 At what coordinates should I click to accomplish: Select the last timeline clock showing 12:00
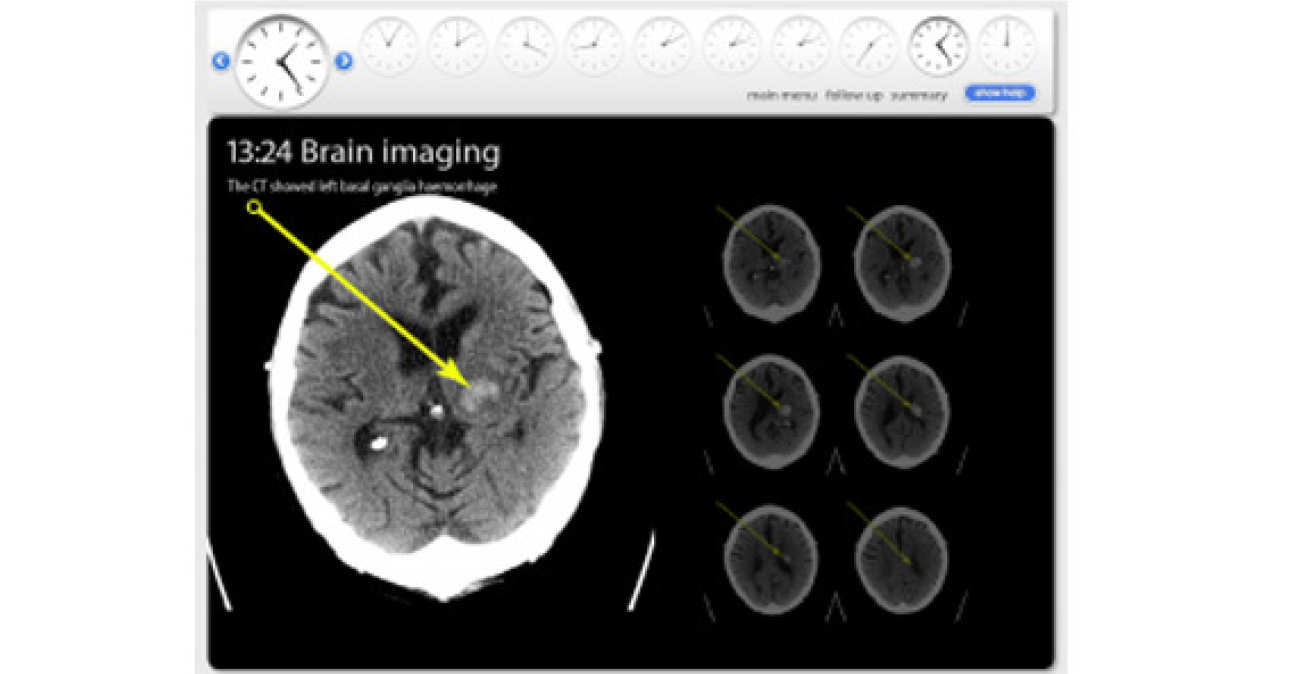[x=1007, y=46]
